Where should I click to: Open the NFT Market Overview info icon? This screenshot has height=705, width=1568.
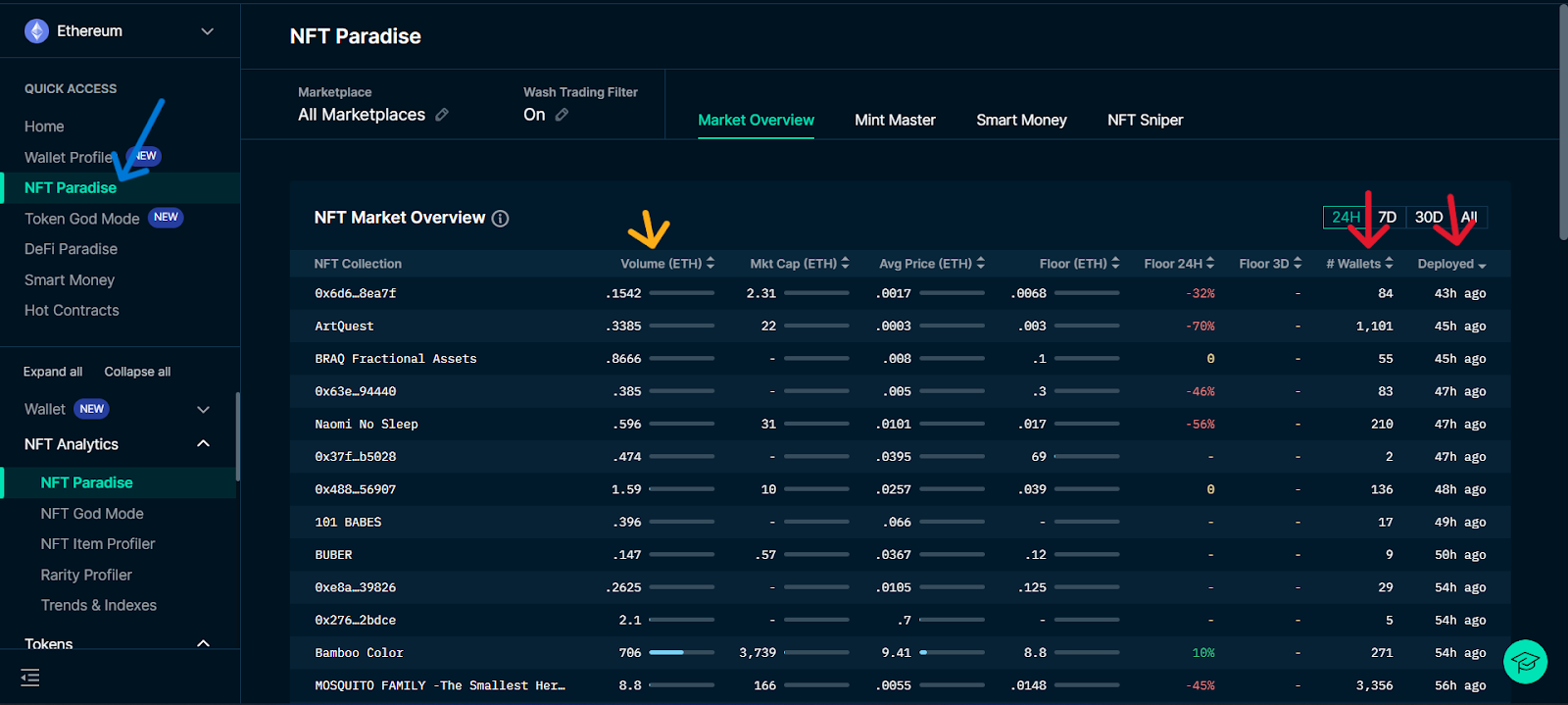click(x=500, y=219)
